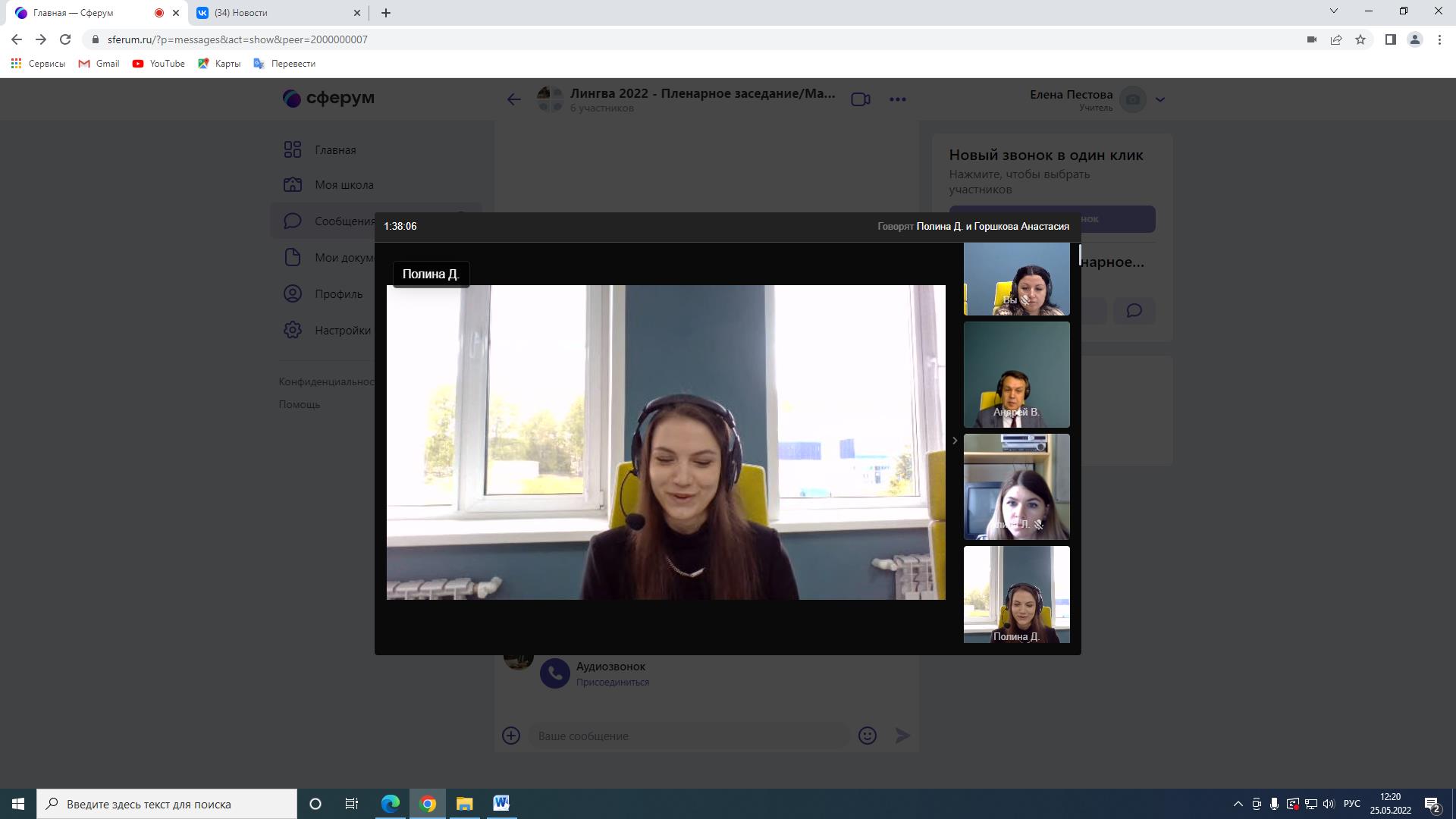The image size is (1456, 819).
Task: Click the Gmail bookmark
Action: [99, 64]
